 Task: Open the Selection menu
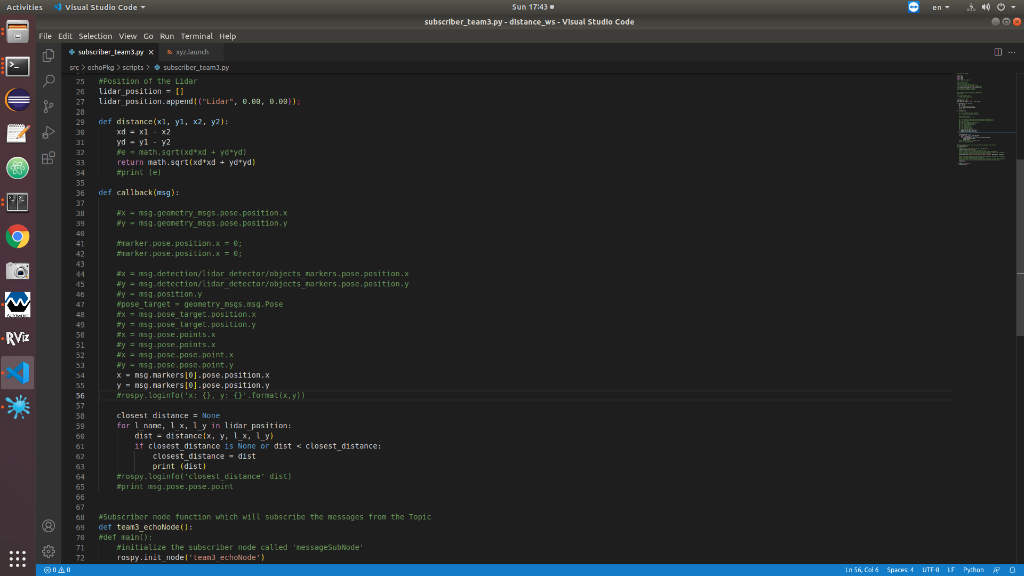95,37
